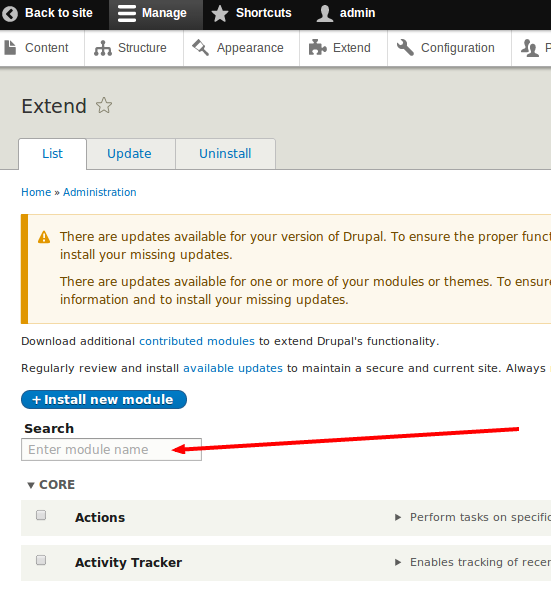Image resolution: width=551 pixels, height=590 pixels.
Task: Click the Appearance paintbrush icon
Action: tap(201, 48)
